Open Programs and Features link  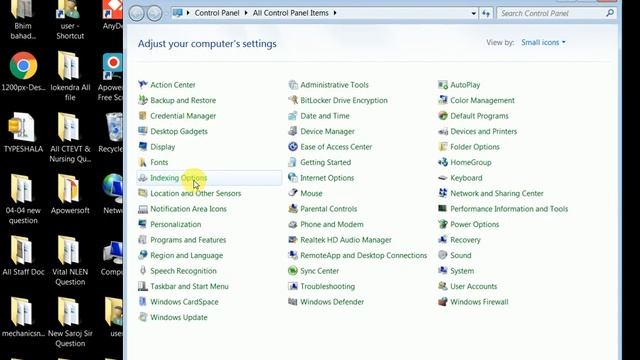click(x=188, y=240)
